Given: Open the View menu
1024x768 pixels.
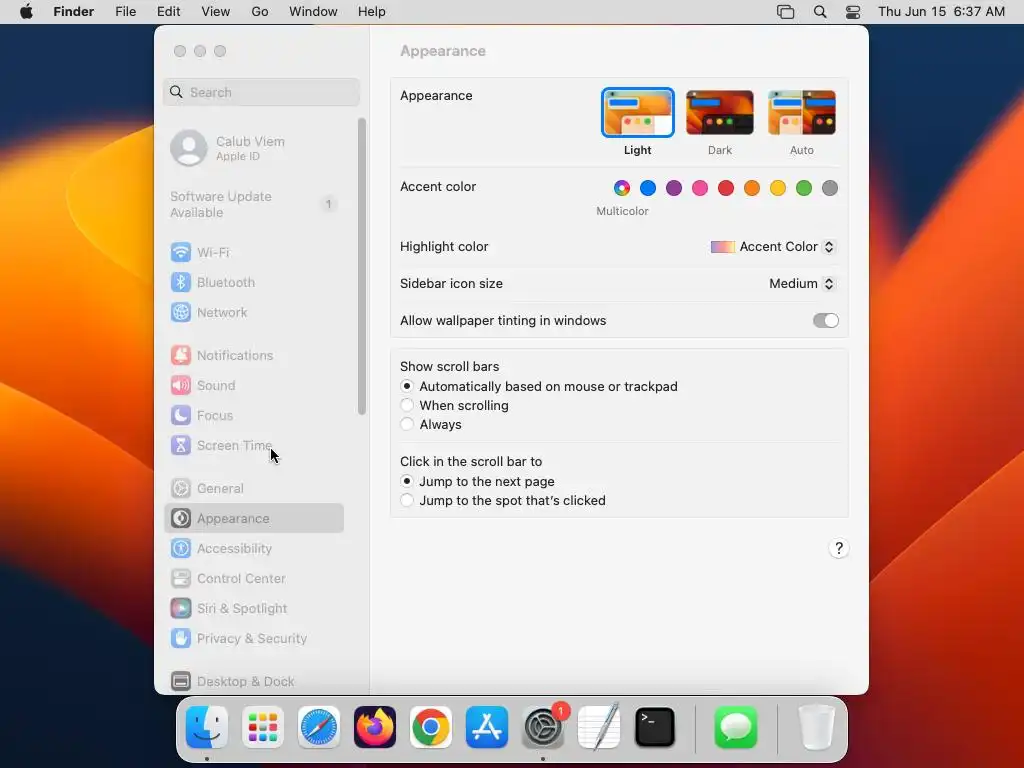Looking at the screenshot, I should tap(216, 12).
